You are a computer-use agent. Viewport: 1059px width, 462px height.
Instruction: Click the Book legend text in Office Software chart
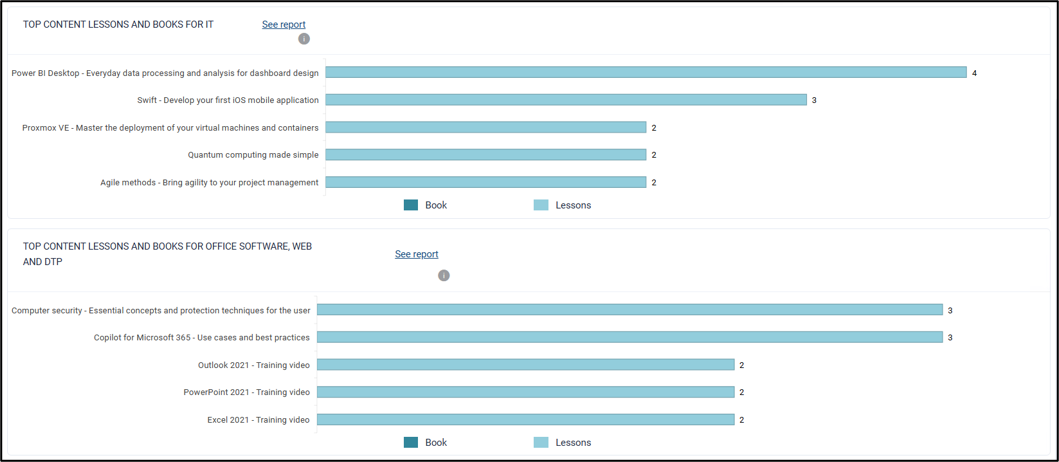pyautogui.click(x=436, y=442)
